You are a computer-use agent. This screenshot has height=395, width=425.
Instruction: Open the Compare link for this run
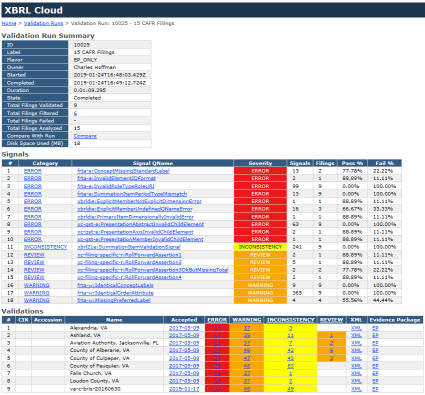click(x=85, y=136)
